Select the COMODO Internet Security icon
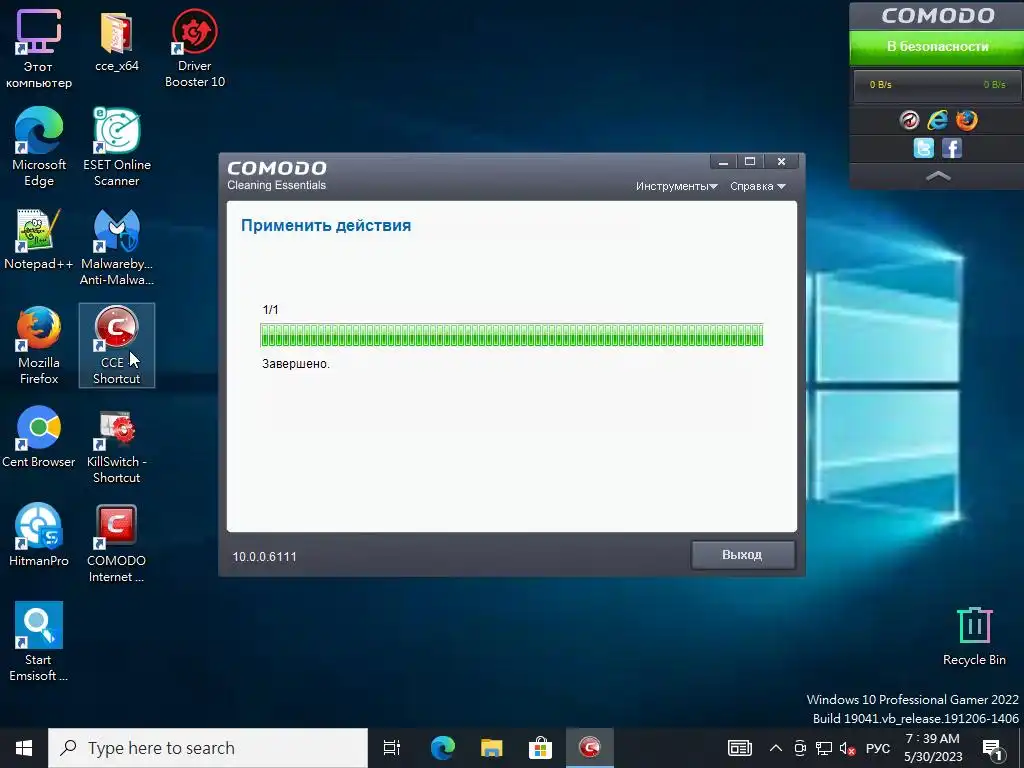Viewport: 1024px width, 768px height. 117,543
